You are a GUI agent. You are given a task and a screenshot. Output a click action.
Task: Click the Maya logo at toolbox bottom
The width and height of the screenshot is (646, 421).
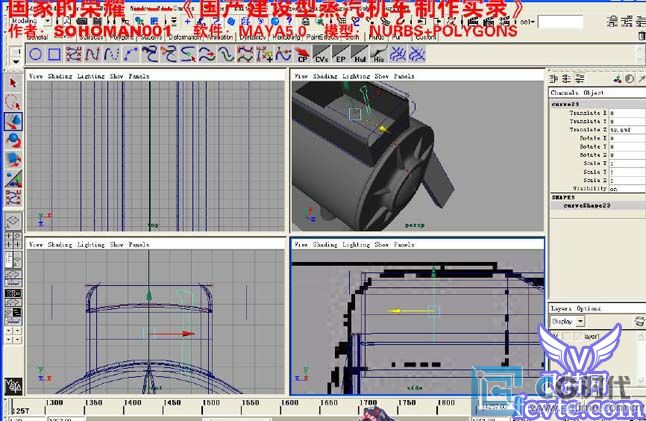pyautogui.click(x=13, y=386)
